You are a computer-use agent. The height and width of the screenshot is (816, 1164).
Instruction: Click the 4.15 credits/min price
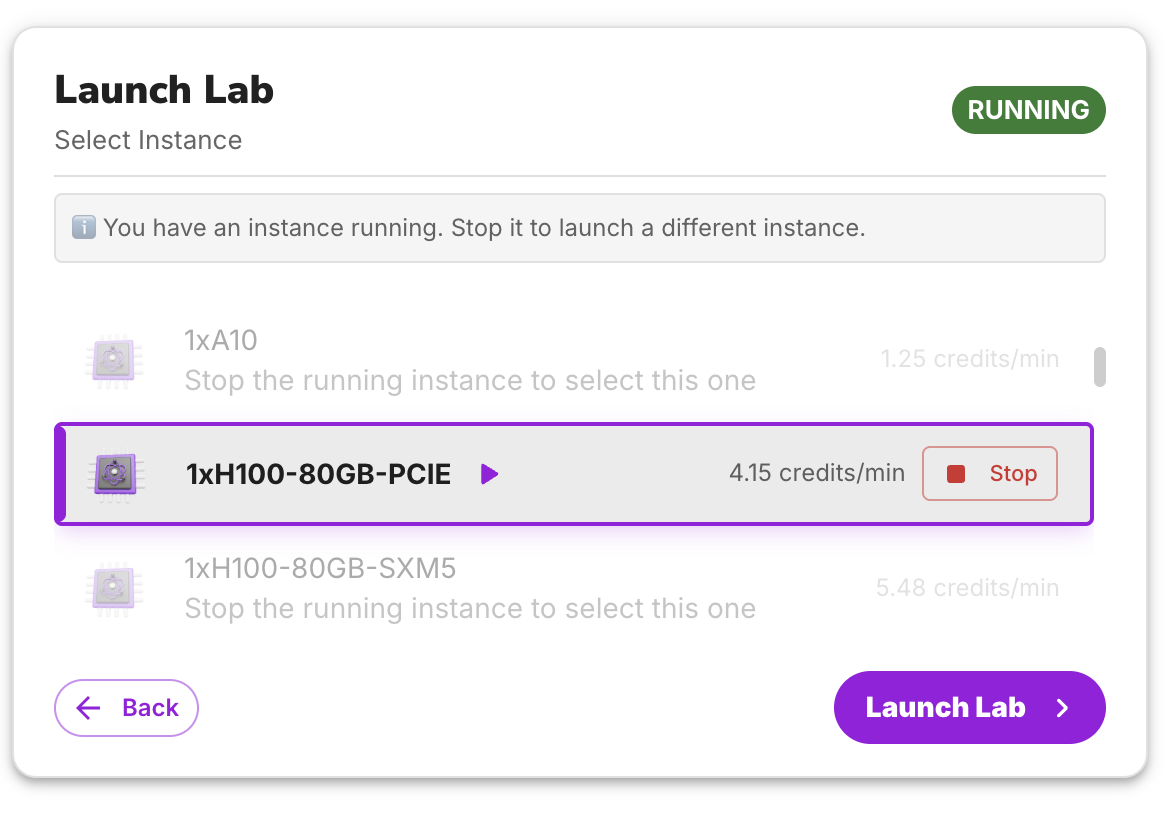(x=816, y=474)
